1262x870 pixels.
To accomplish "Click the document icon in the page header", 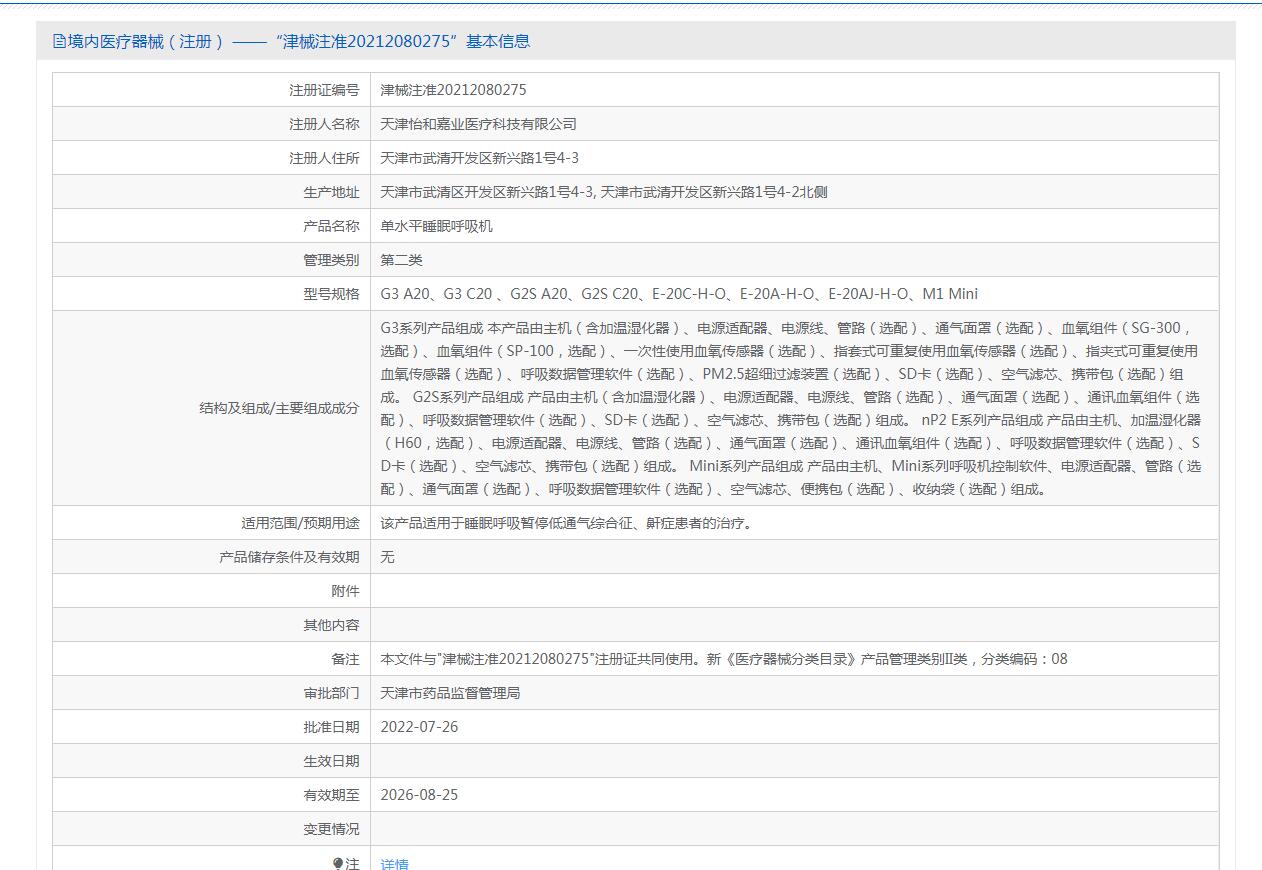I will point(59,42).
